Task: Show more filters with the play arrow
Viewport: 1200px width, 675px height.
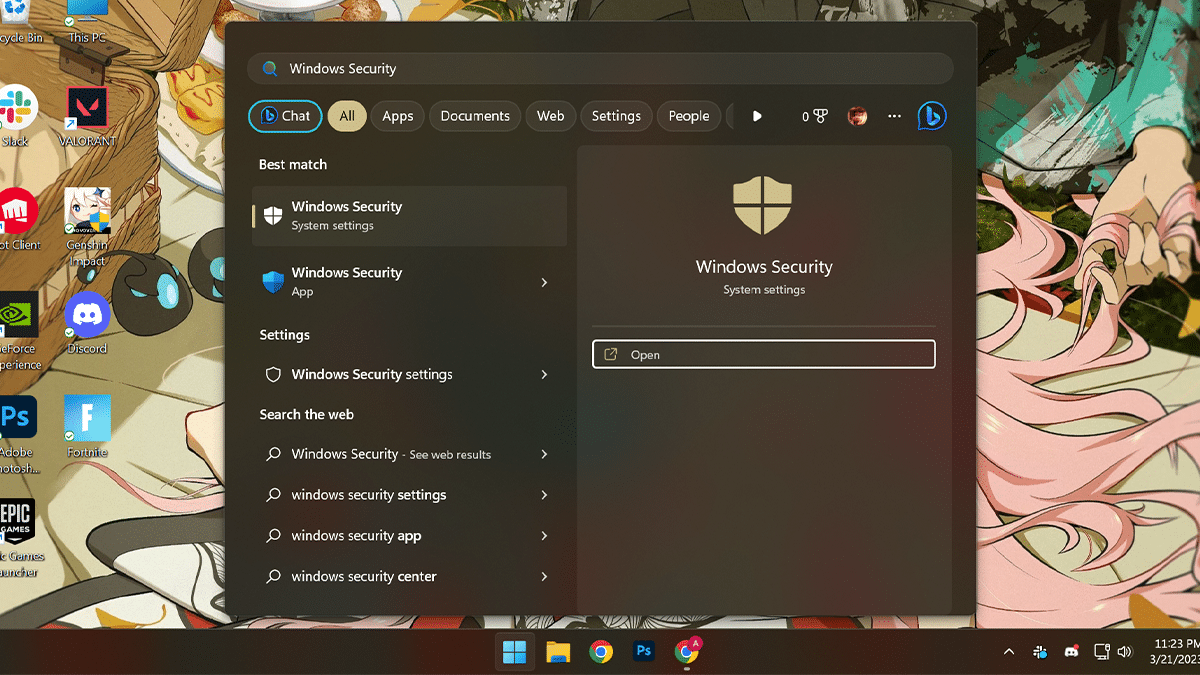Action: click(x=757, y=116)
